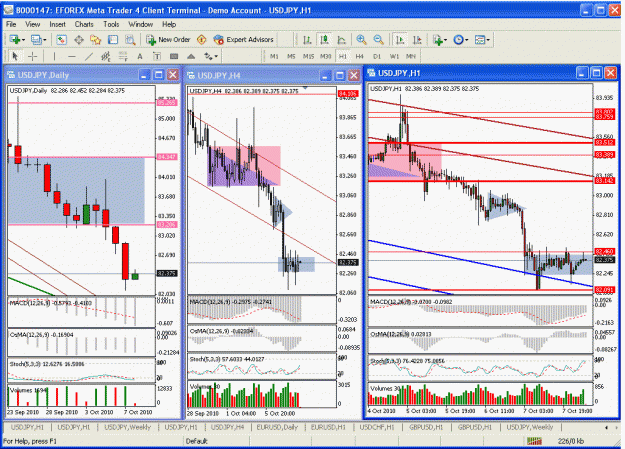The height and width of the screenshot is (449, 625).
Task: Set timeframe to H4
Action: [360, 56]
